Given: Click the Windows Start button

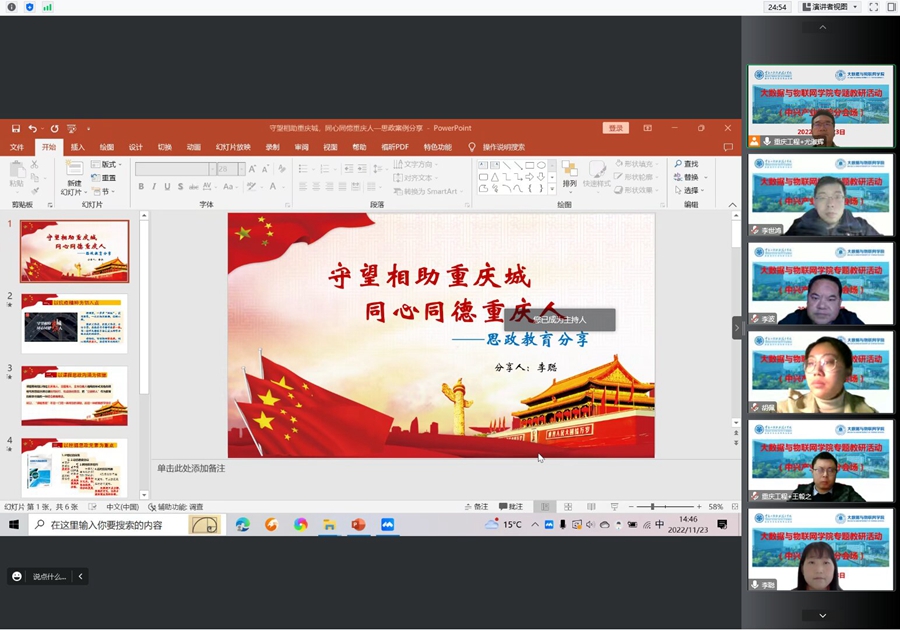Looking at the screenshot, I should point(14,524).
